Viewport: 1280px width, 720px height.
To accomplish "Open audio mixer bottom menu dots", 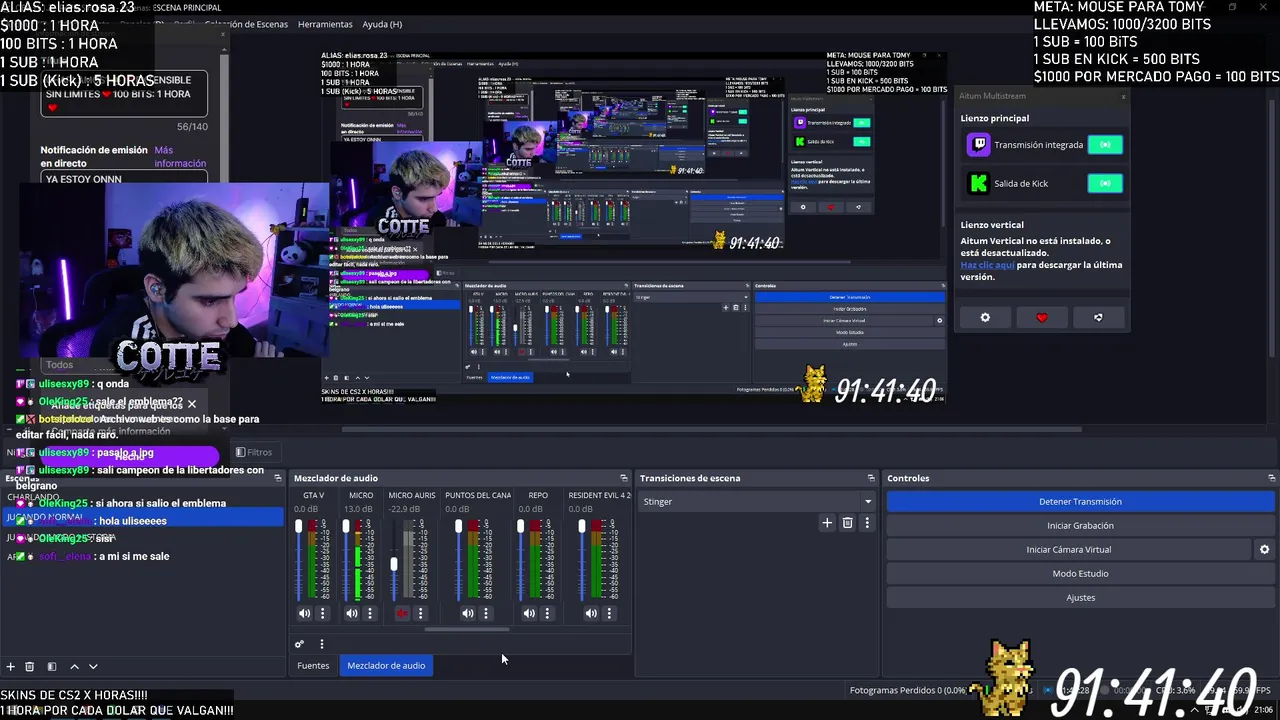I will point(321,644).
